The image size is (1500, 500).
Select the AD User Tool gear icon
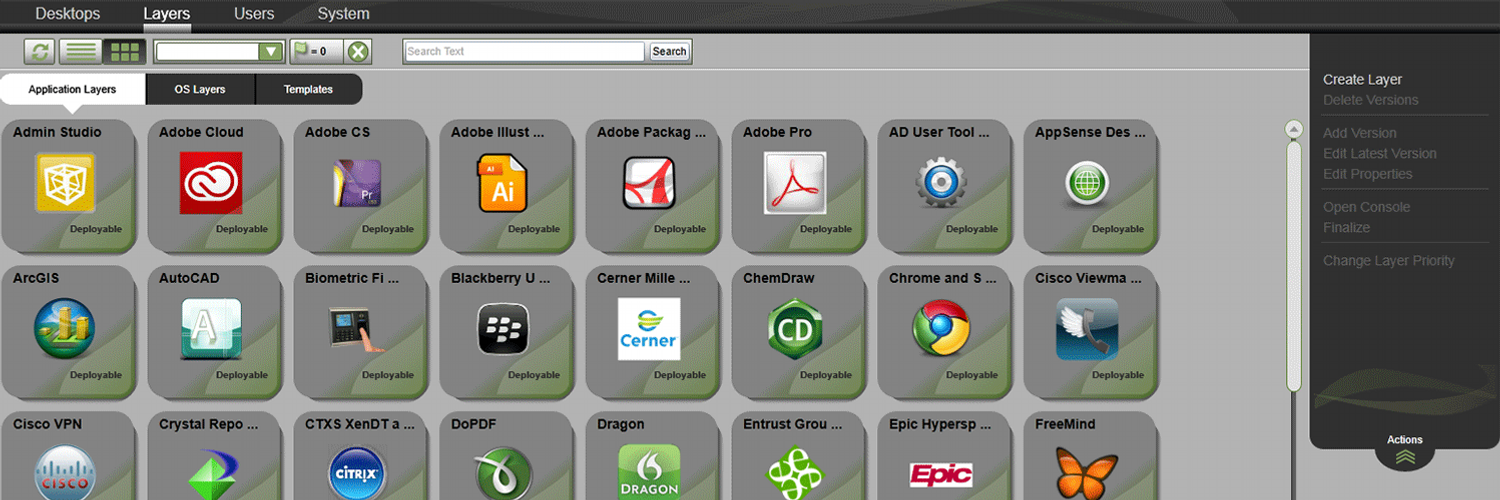(941, 183)
